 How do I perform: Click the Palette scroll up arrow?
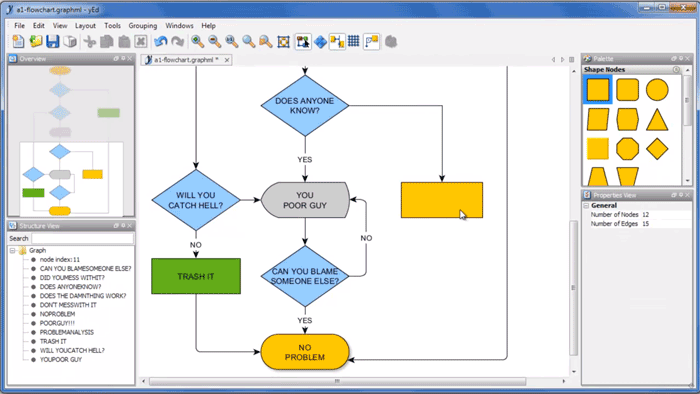click(x=688, y=70)
